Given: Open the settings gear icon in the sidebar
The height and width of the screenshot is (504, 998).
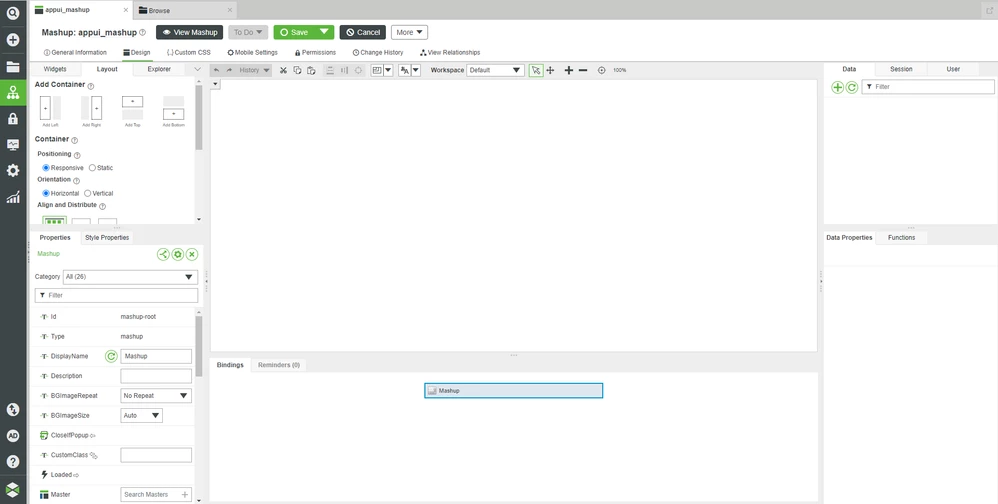Looking at the screenshot, I should [13, 171].
